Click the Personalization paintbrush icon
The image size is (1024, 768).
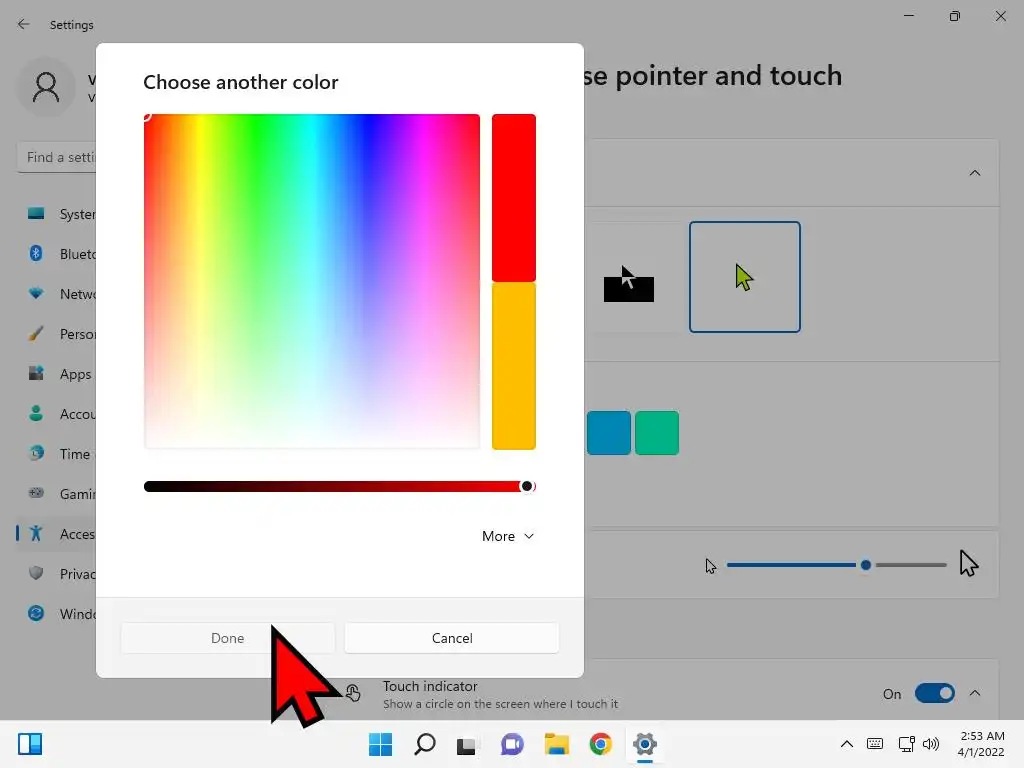(x=36, y=334)
